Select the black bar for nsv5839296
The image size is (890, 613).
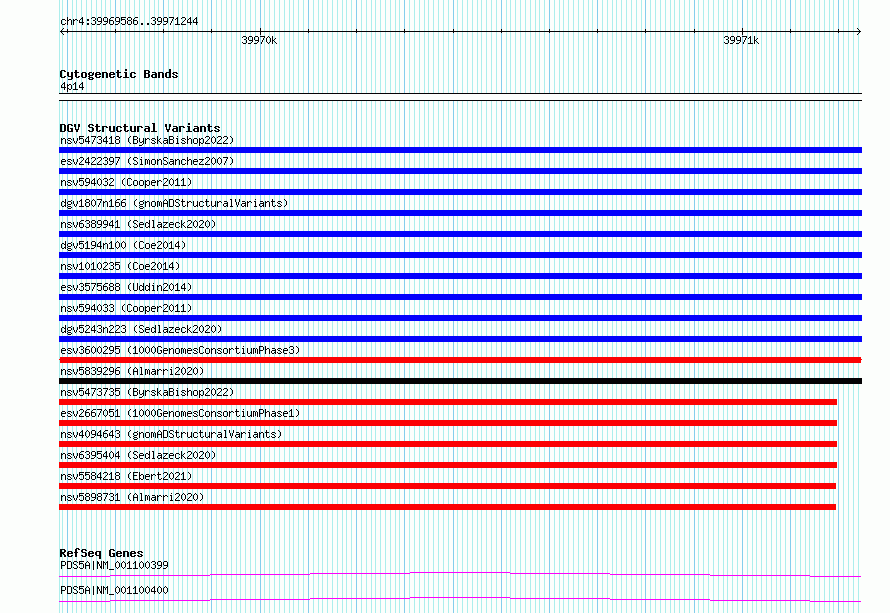tap(460, 381)
